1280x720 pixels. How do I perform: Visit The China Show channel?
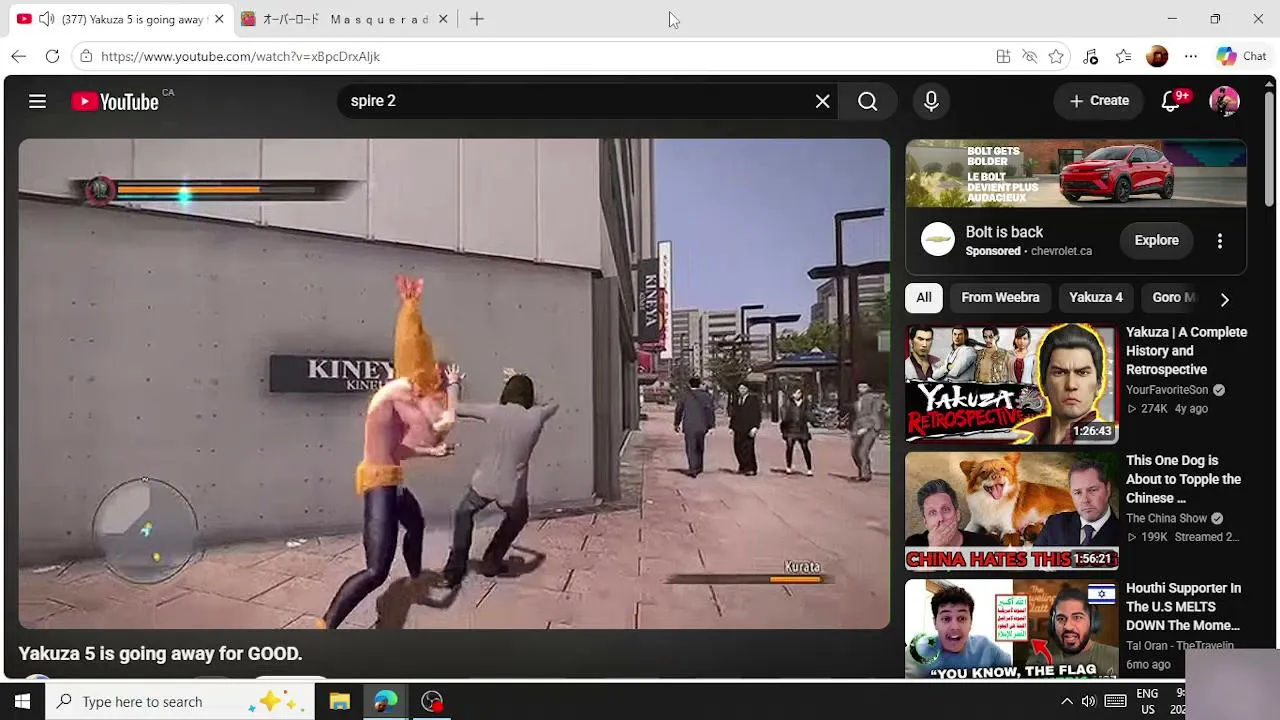[1166, 518]
